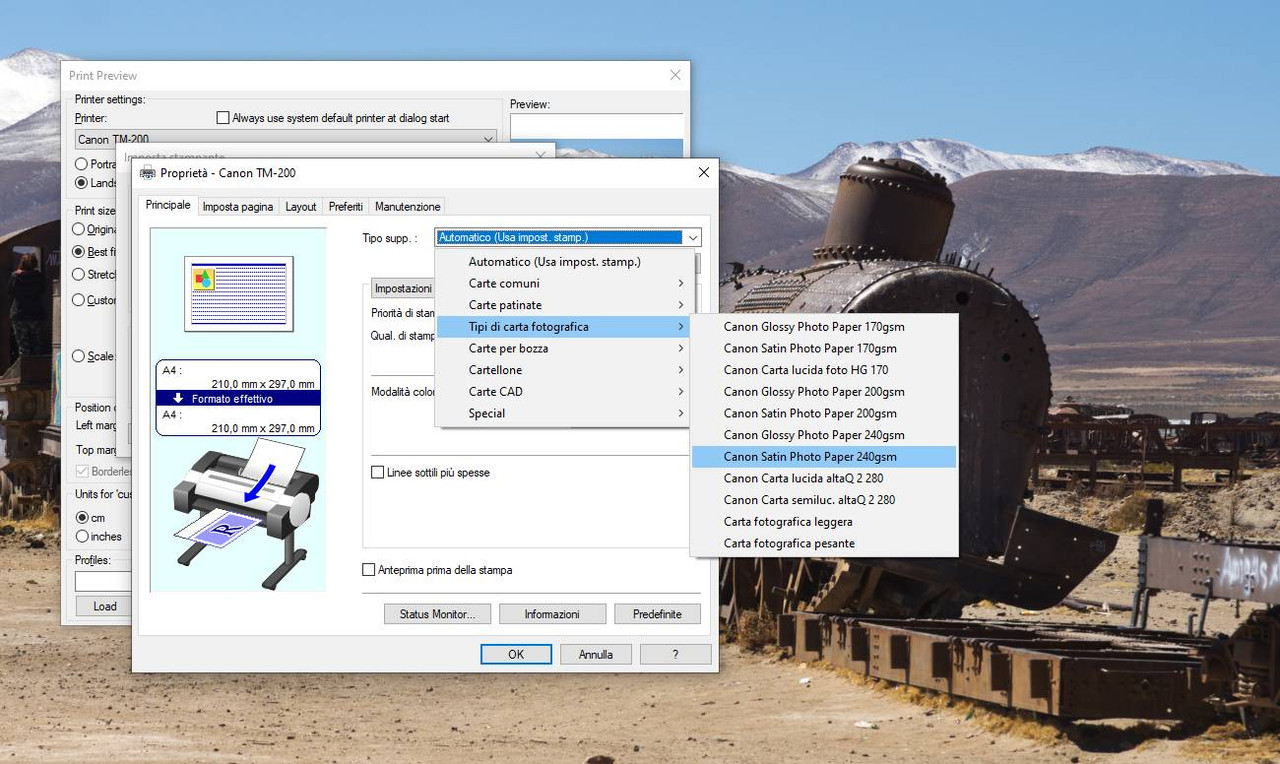Viewport: 1280px width, 764px height.
Task: Click the Profiles input field
Action: click(x=104, y=581)
